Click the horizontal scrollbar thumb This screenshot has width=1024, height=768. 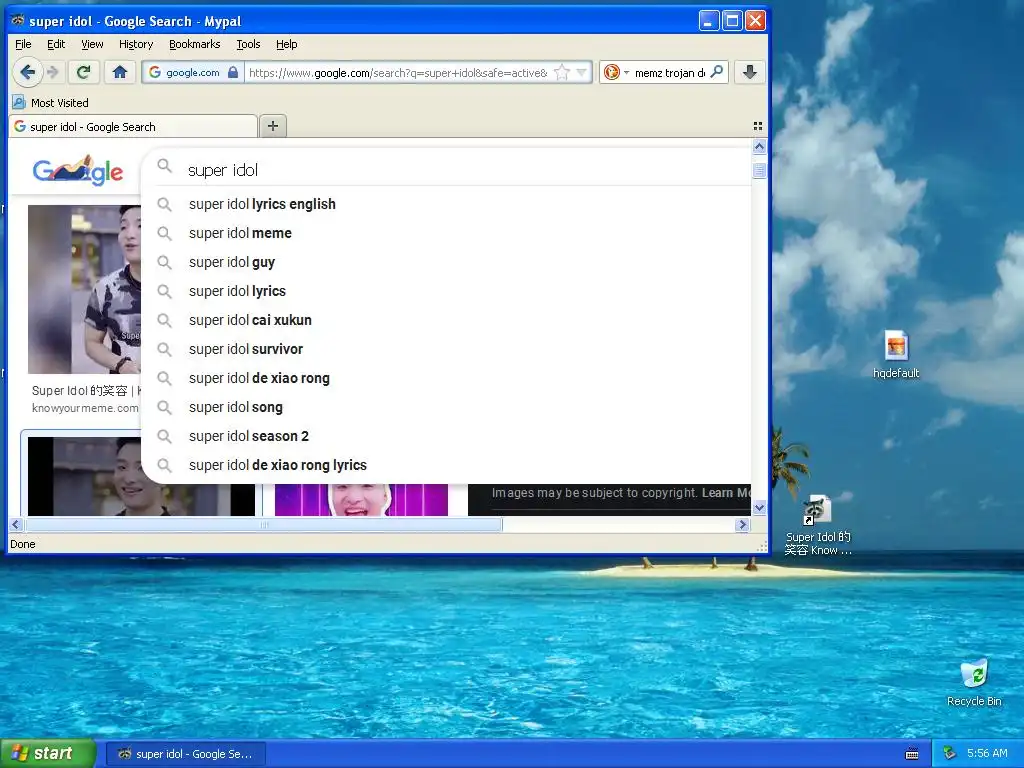[x=263, y=524]
